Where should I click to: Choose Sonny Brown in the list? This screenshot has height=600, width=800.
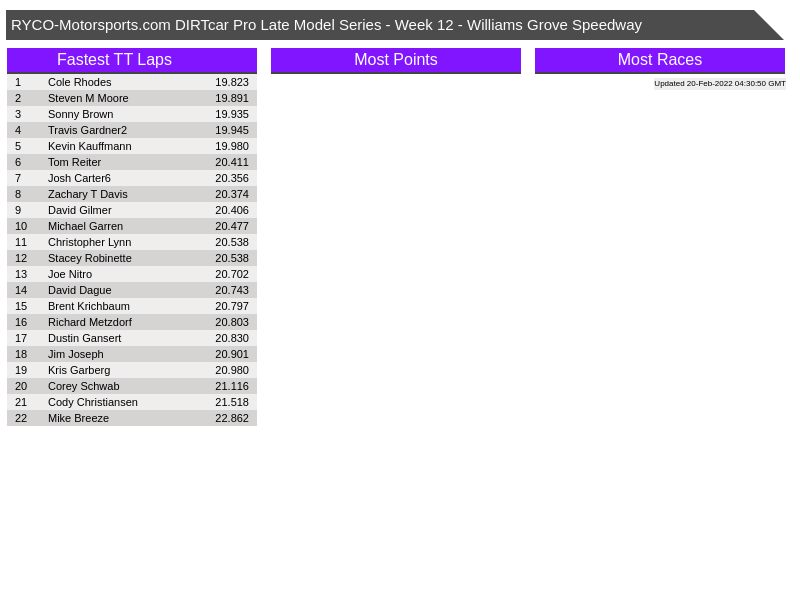(x=80, y=114)
